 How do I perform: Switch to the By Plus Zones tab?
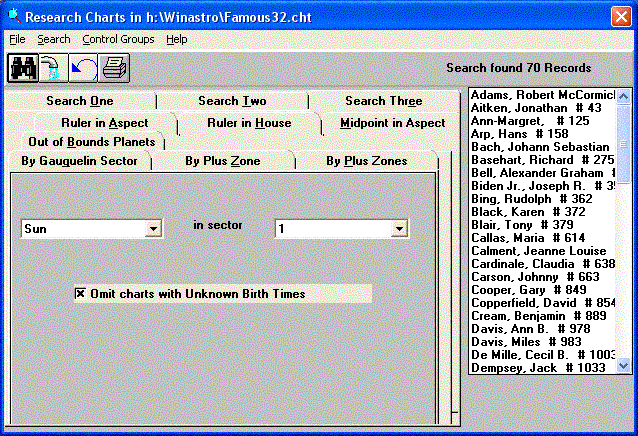[366, 161]
